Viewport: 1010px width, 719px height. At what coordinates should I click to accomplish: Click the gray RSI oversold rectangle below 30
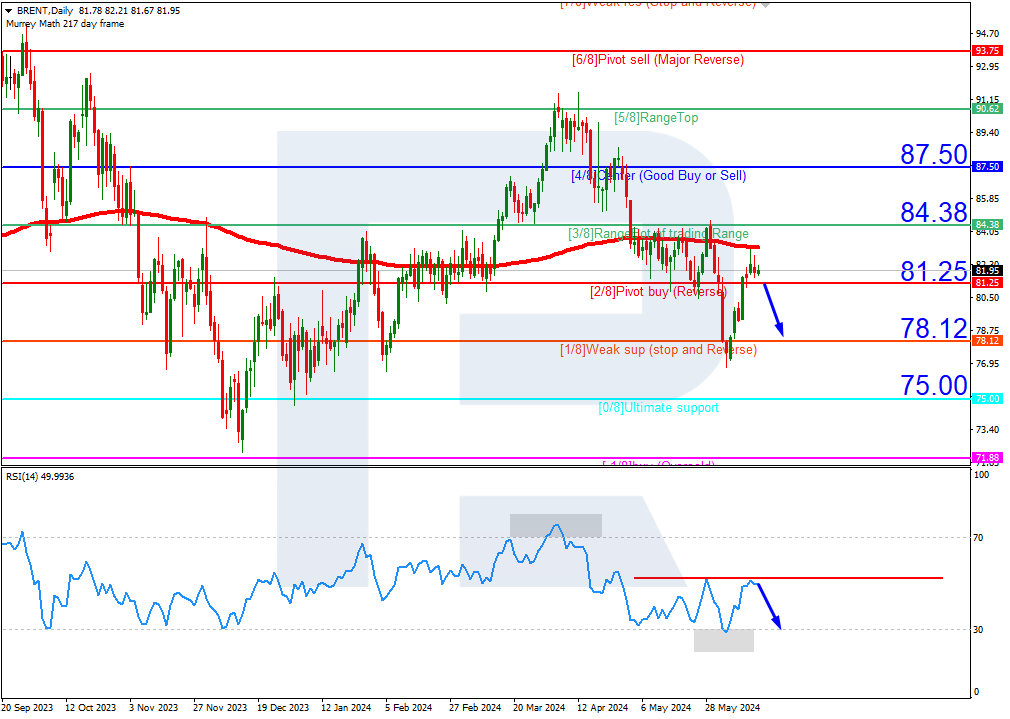pos(724,640)
